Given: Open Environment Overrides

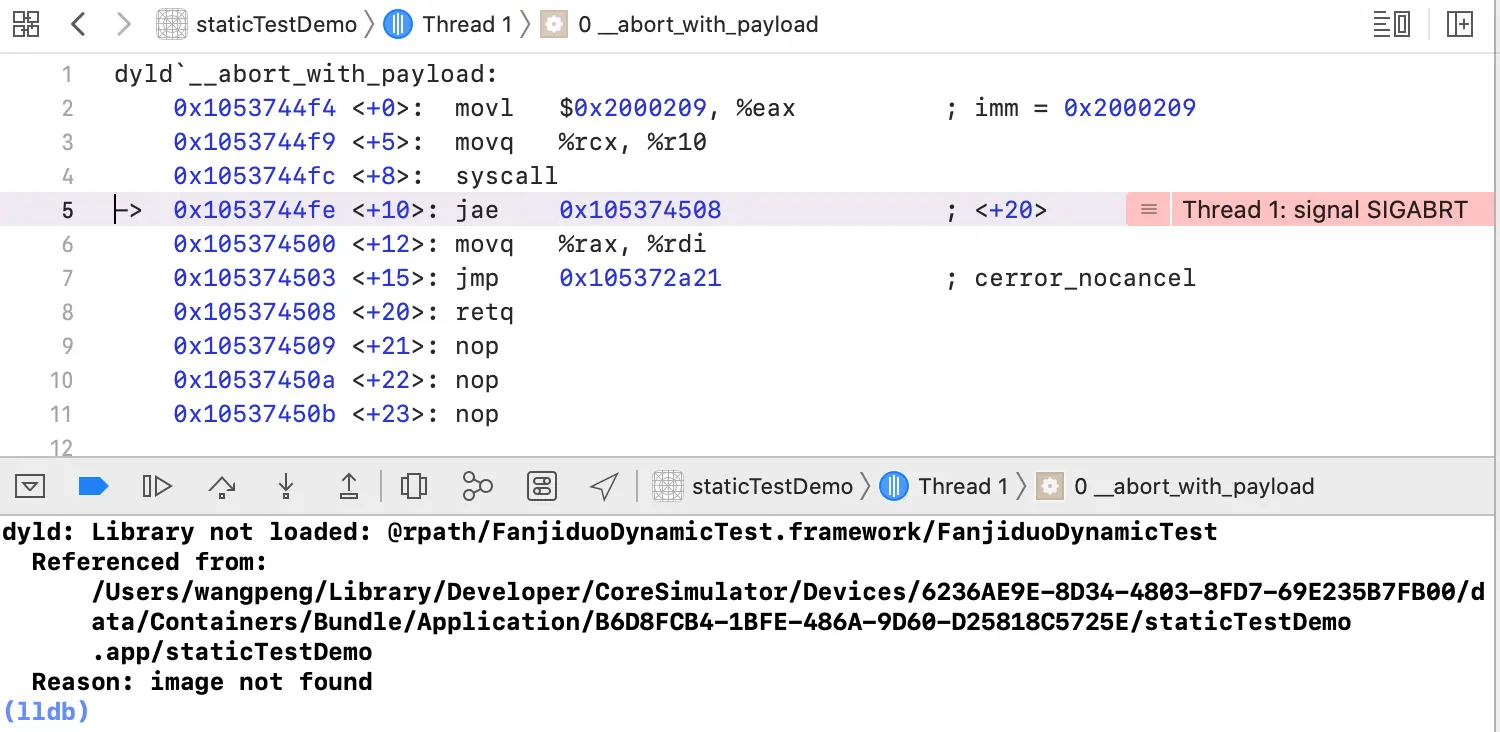Looking at the screenshot, I should click(x=542, y=487).
